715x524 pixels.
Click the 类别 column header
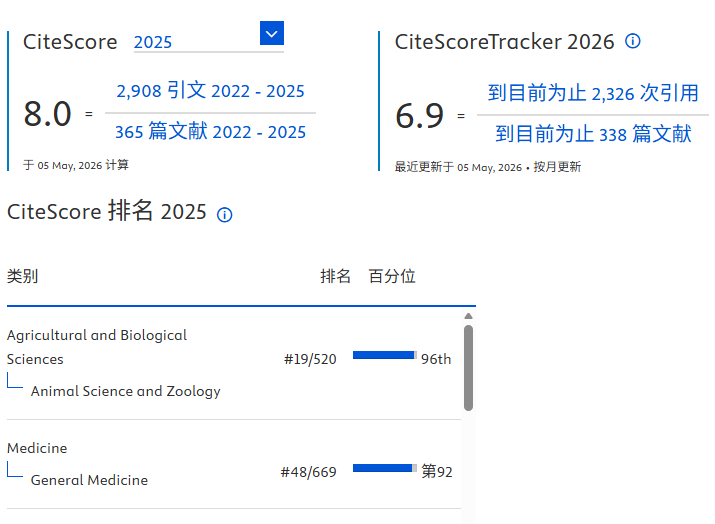(x=22, y=276)
